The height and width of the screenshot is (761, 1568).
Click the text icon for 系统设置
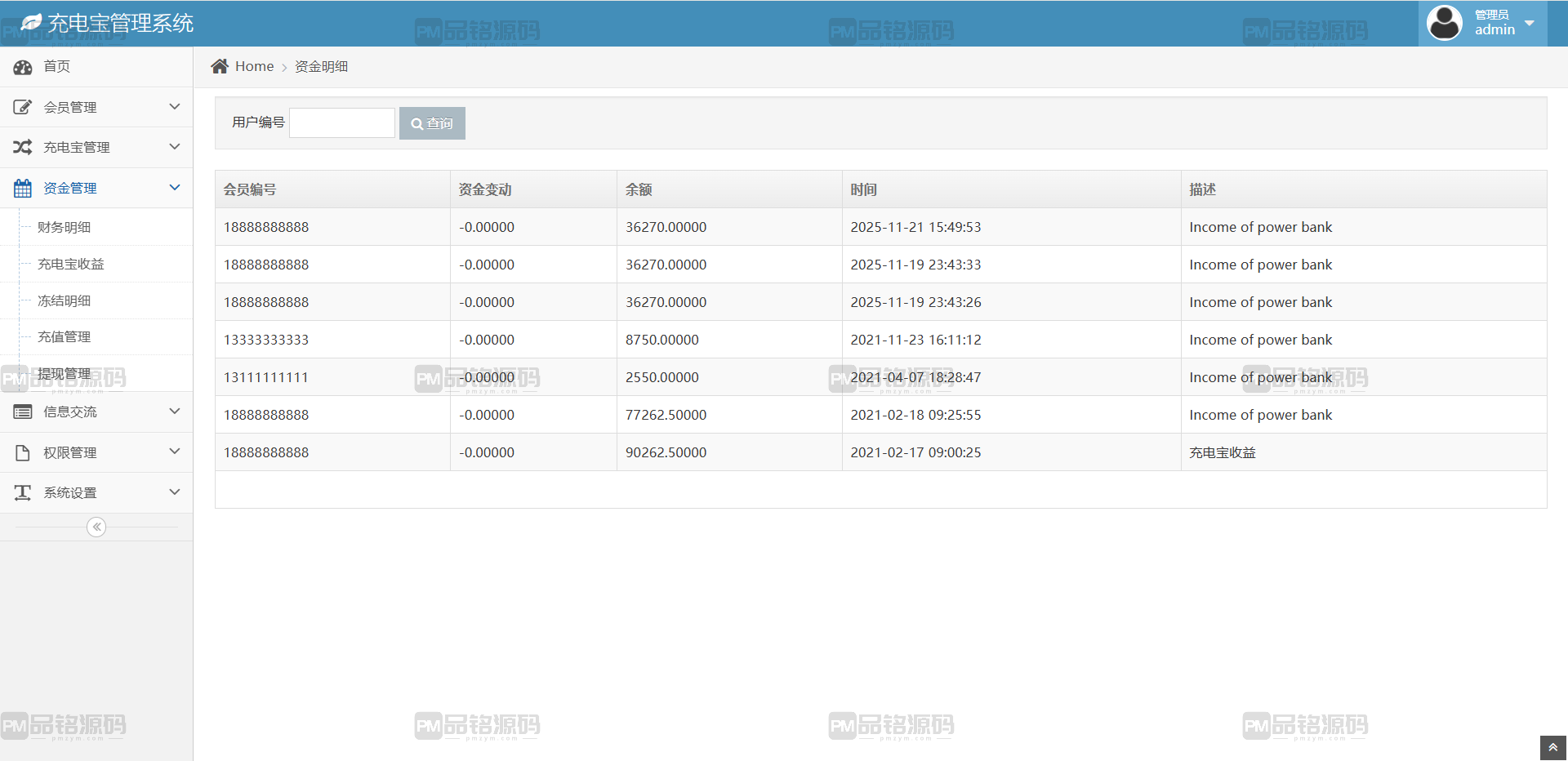[x=23, y=492]
